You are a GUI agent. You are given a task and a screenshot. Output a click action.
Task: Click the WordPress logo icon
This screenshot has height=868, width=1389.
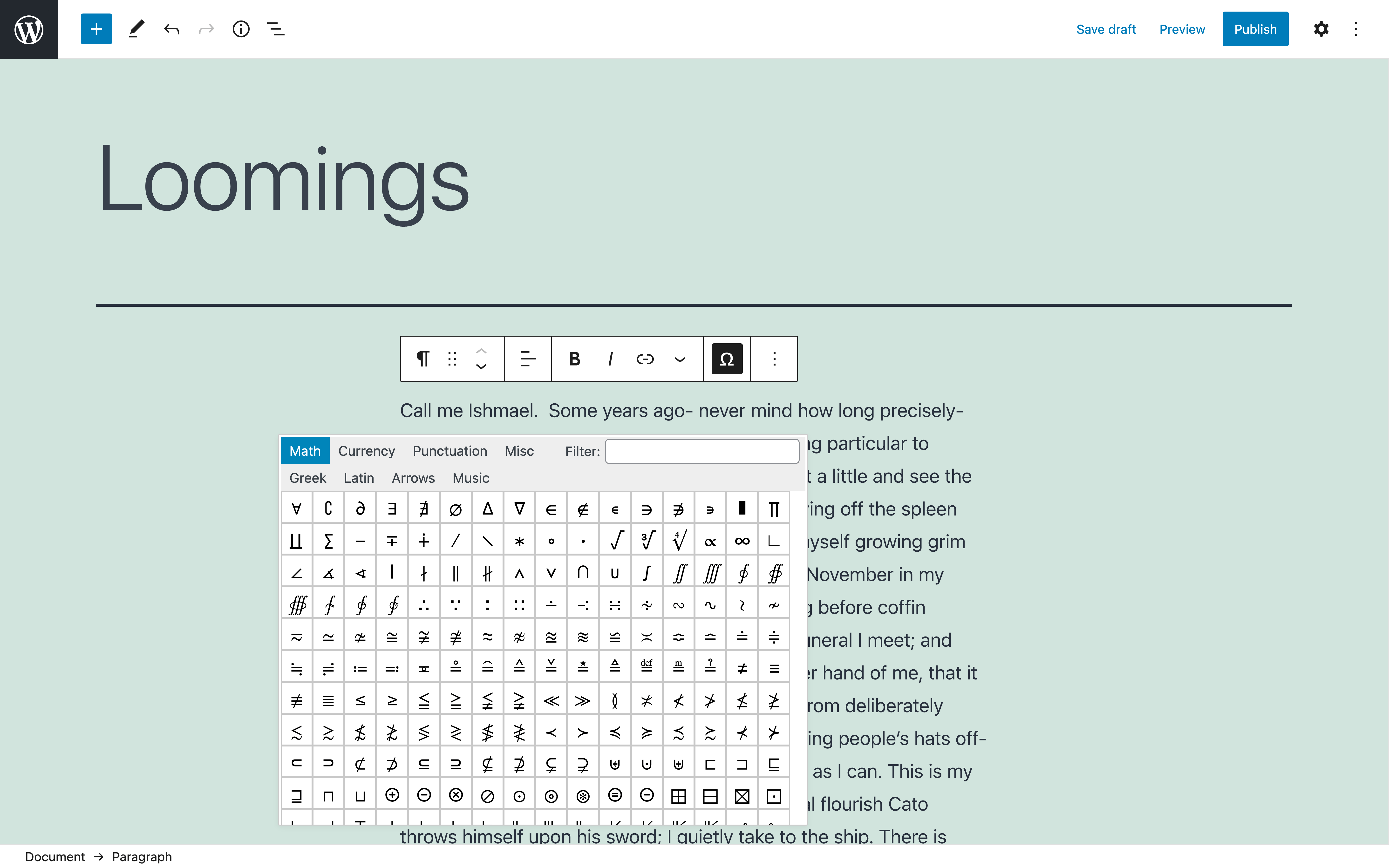29,29
